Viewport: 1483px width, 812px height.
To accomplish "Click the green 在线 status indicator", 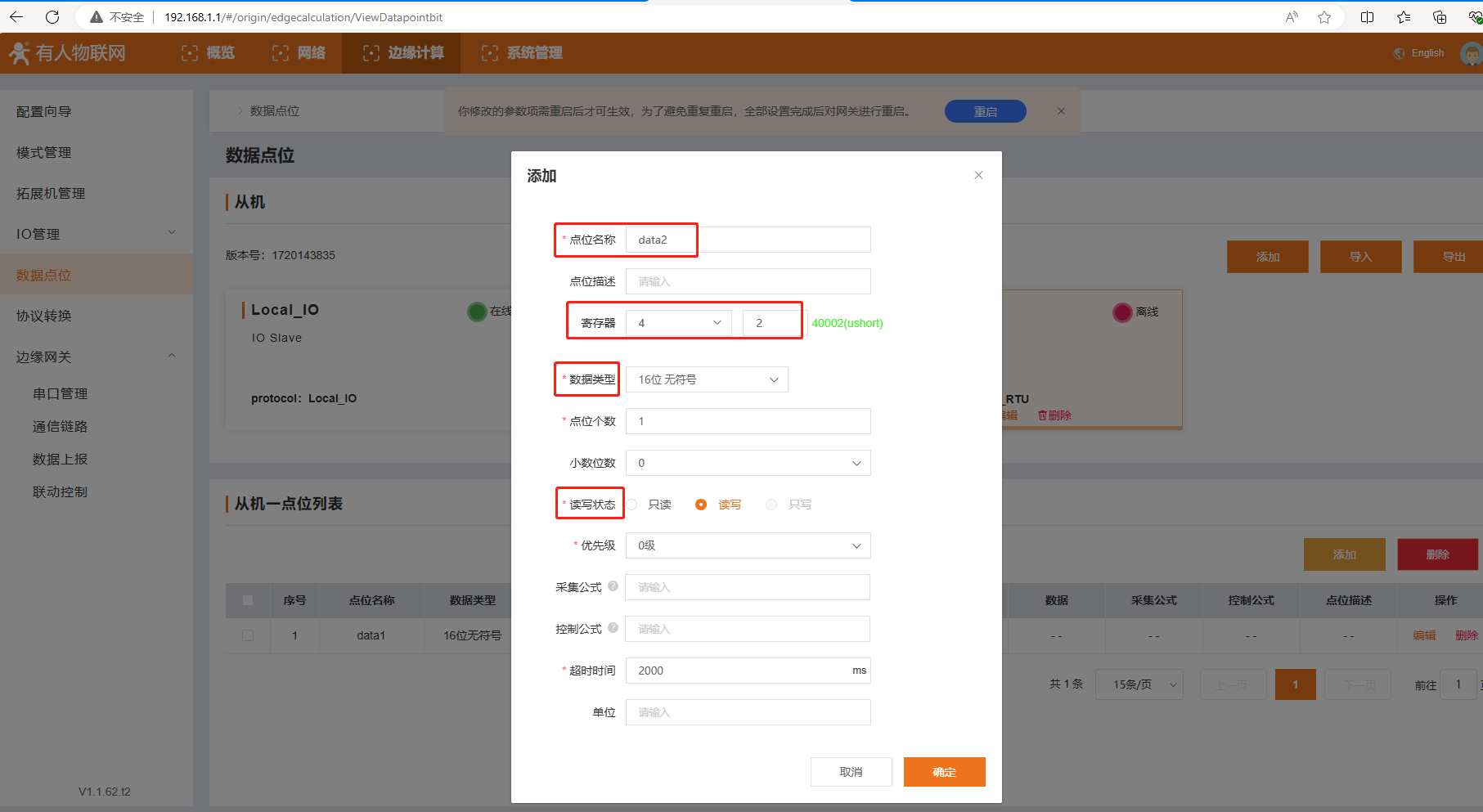I will click(477, 312).
